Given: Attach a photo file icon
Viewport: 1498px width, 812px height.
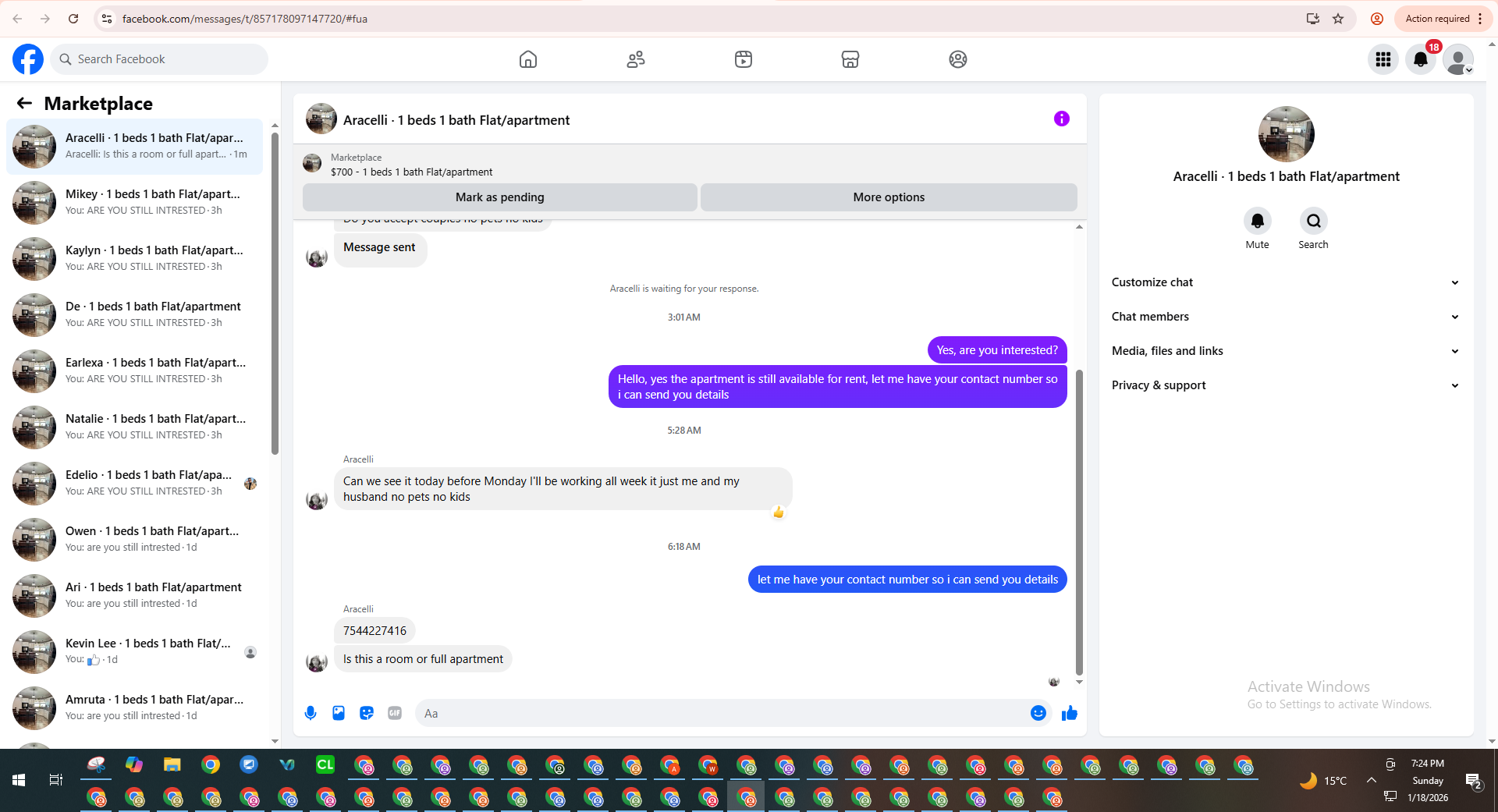Looking at the screenshot, I should [x=339, y=713].
